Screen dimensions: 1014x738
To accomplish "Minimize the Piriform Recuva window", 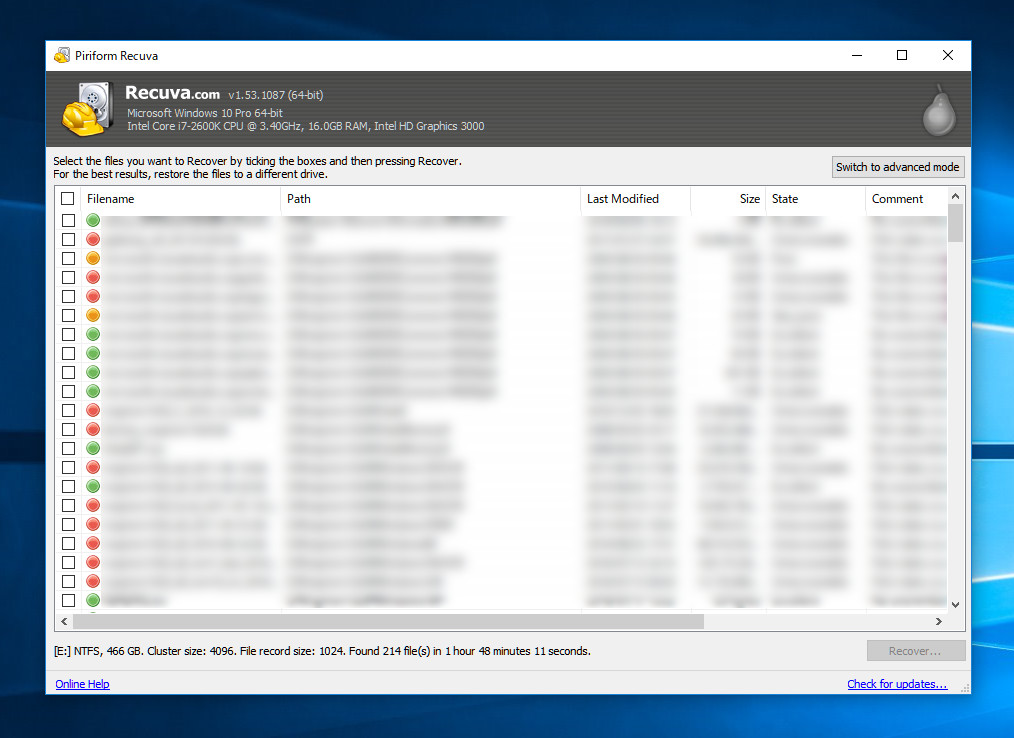I will [x=857, y=56].
